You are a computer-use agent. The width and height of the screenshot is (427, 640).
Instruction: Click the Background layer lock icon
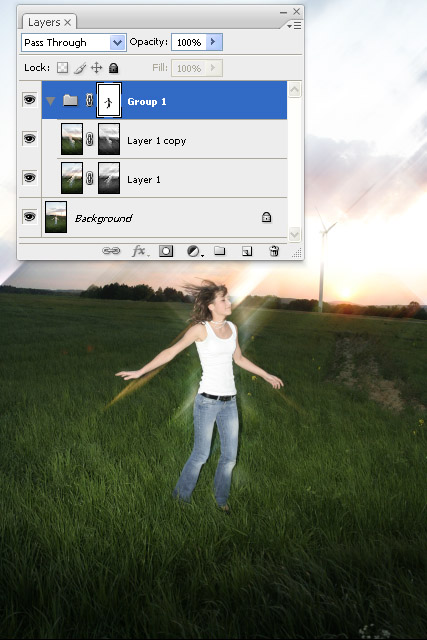[x=266, y=217]
